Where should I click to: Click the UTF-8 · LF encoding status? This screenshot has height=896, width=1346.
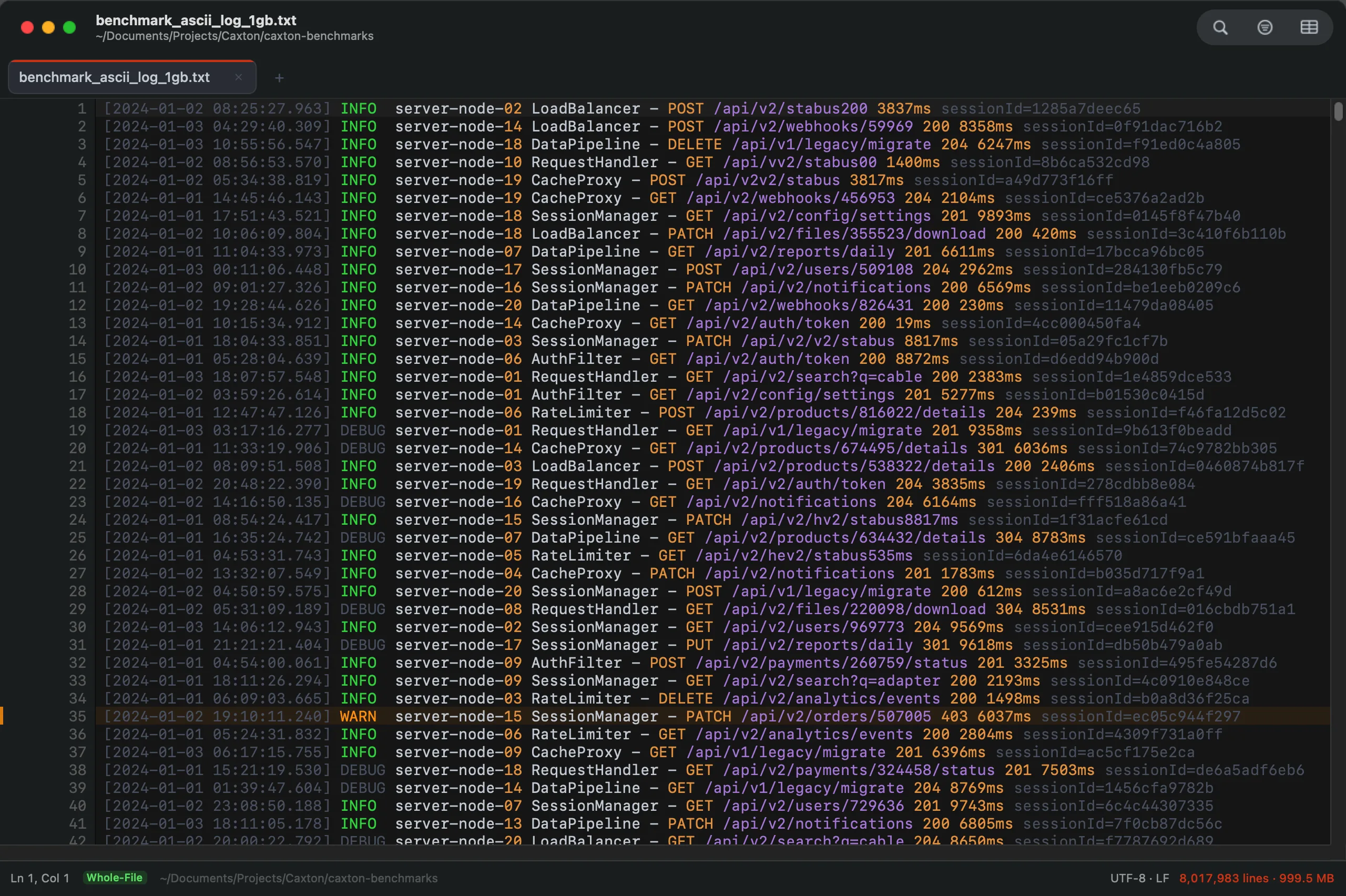coord(1140,878)
